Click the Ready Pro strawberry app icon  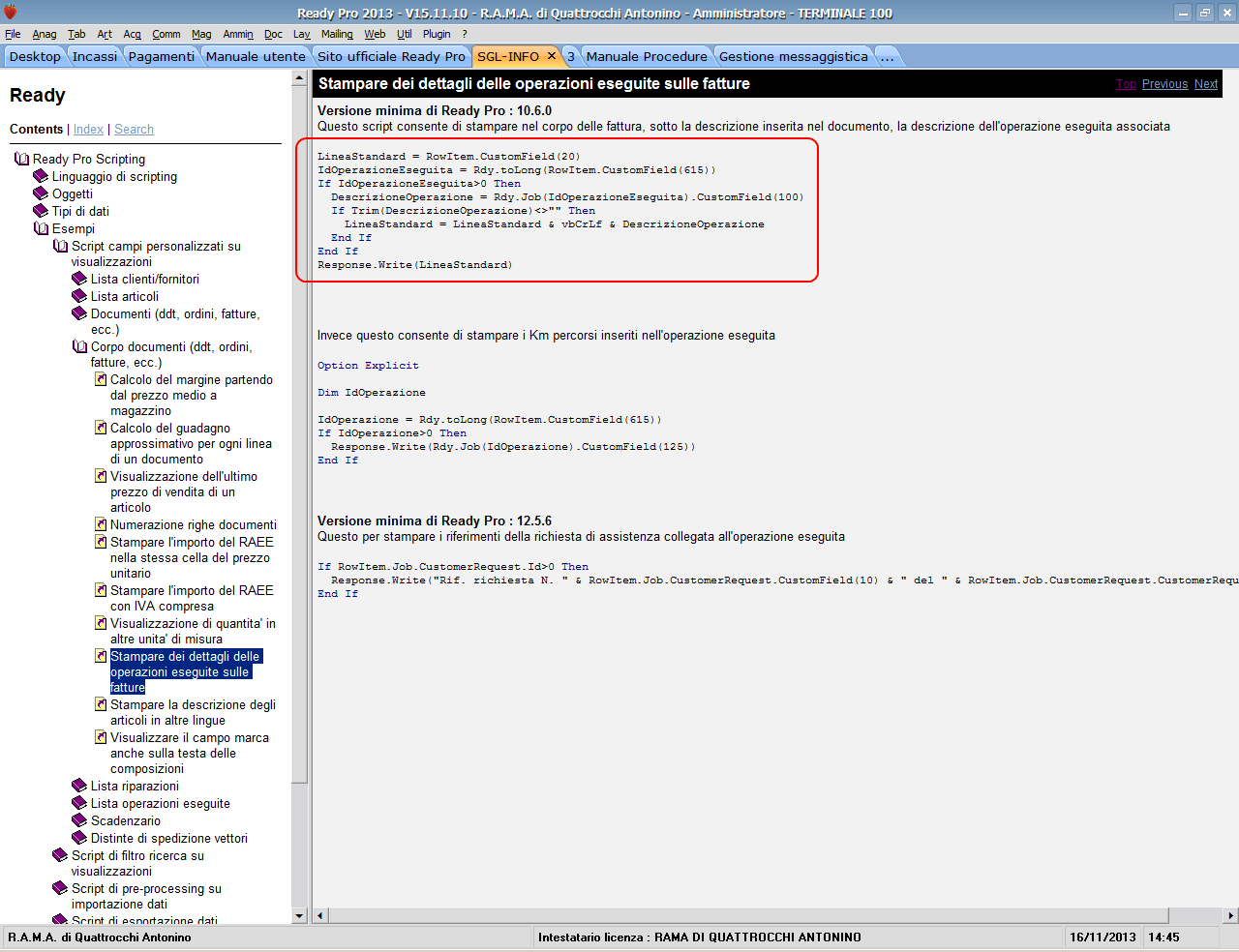(11, 13)
